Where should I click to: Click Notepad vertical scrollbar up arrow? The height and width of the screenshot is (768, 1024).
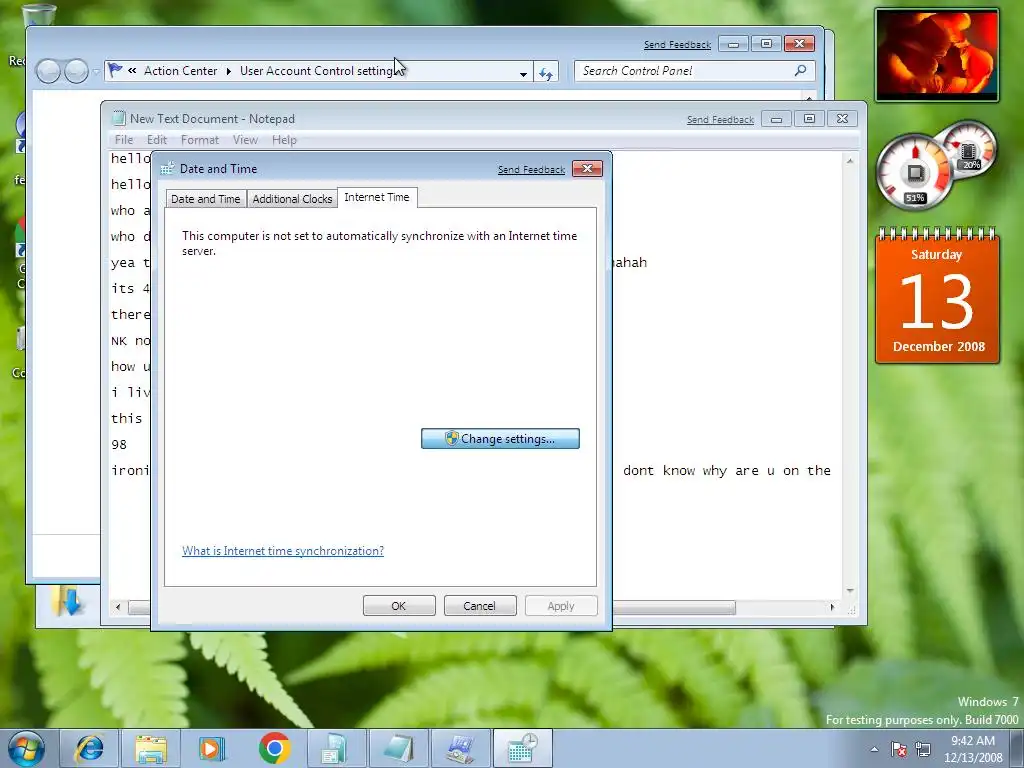[x=850, y=161]
